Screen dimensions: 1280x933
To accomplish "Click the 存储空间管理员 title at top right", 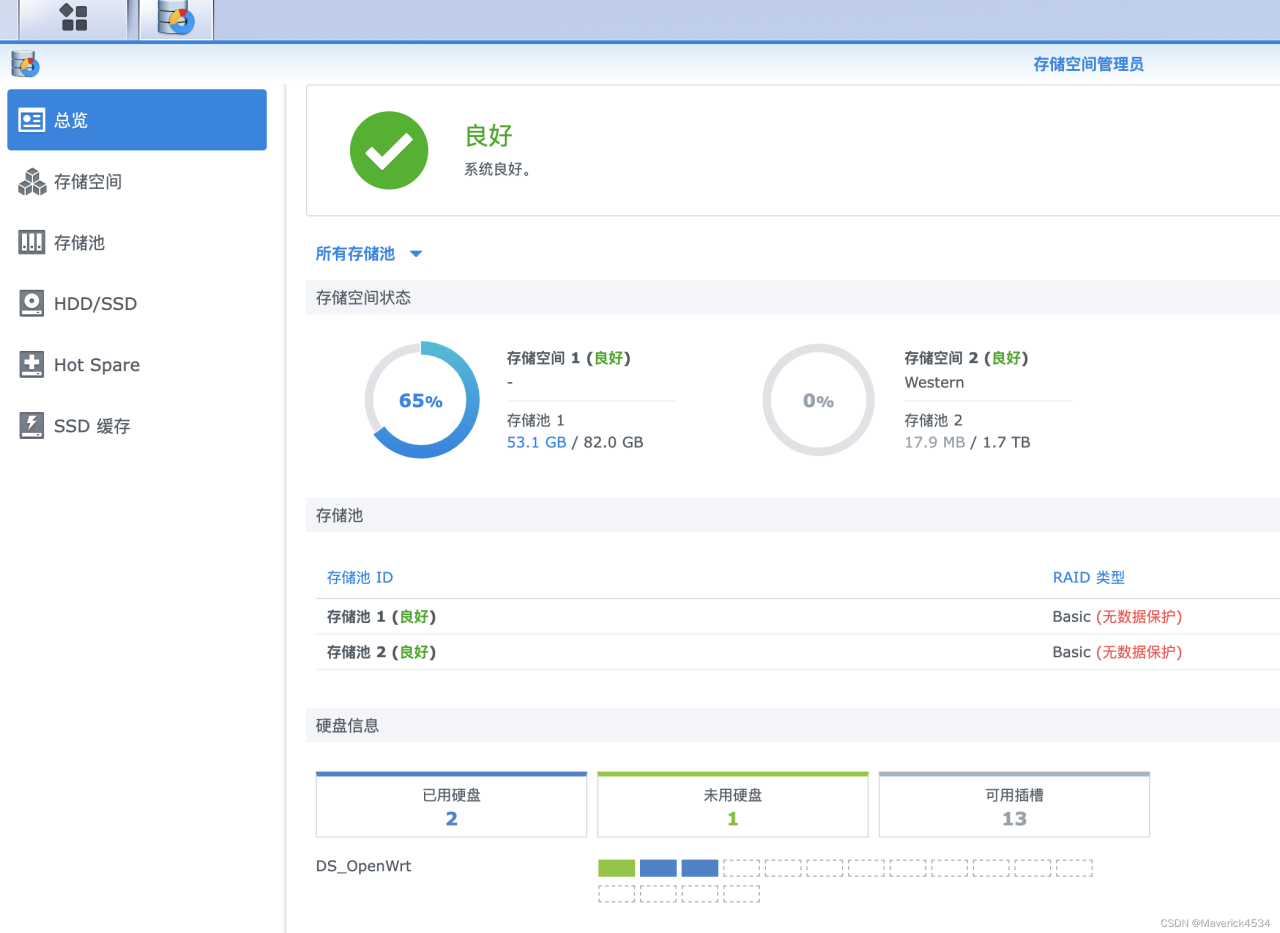I will pyautogui.click(x=1087, y=63).
